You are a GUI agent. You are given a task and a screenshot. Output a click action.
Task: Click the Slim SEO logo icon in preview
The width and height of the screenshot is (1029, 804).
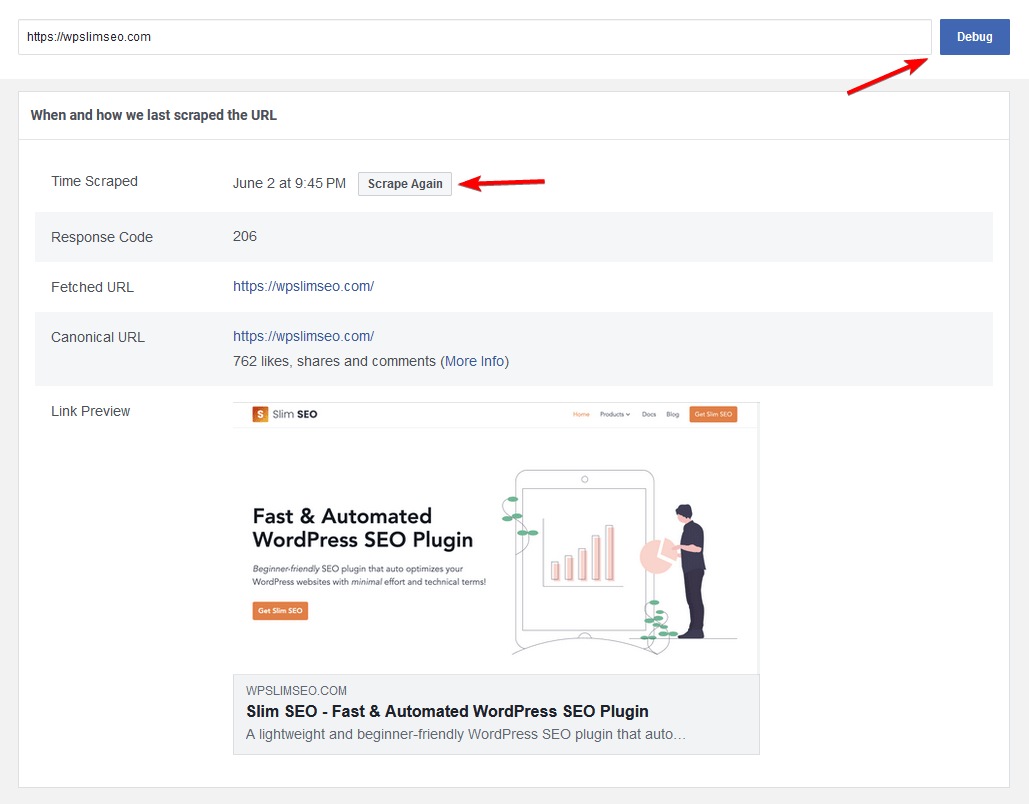tap(260, 414)
